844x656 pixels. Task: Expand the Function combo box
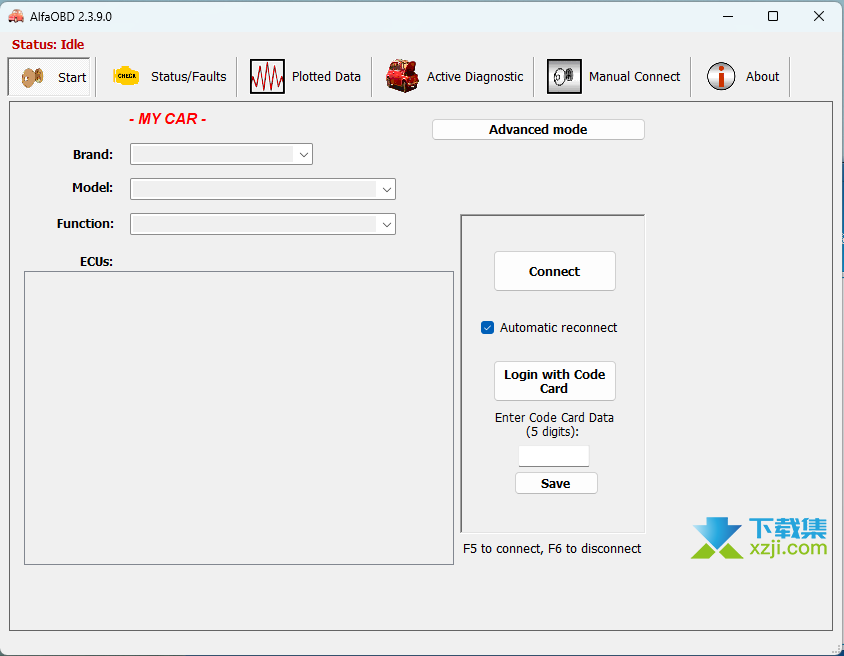pyautogui.click(x=385, y=224)
